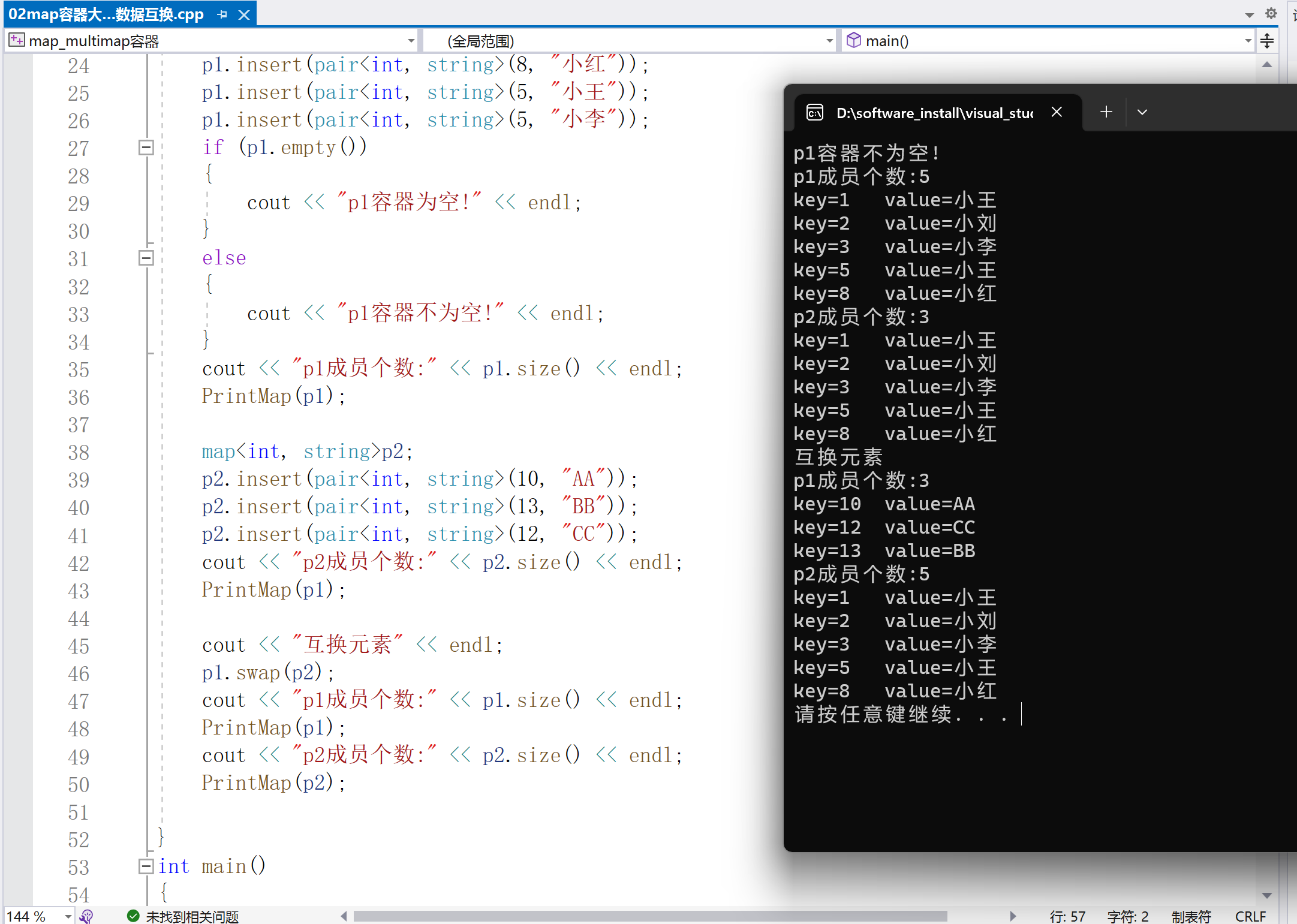Click the PrintMap(p2) call on line 50

pyautogui.click(x=273, y=783)
